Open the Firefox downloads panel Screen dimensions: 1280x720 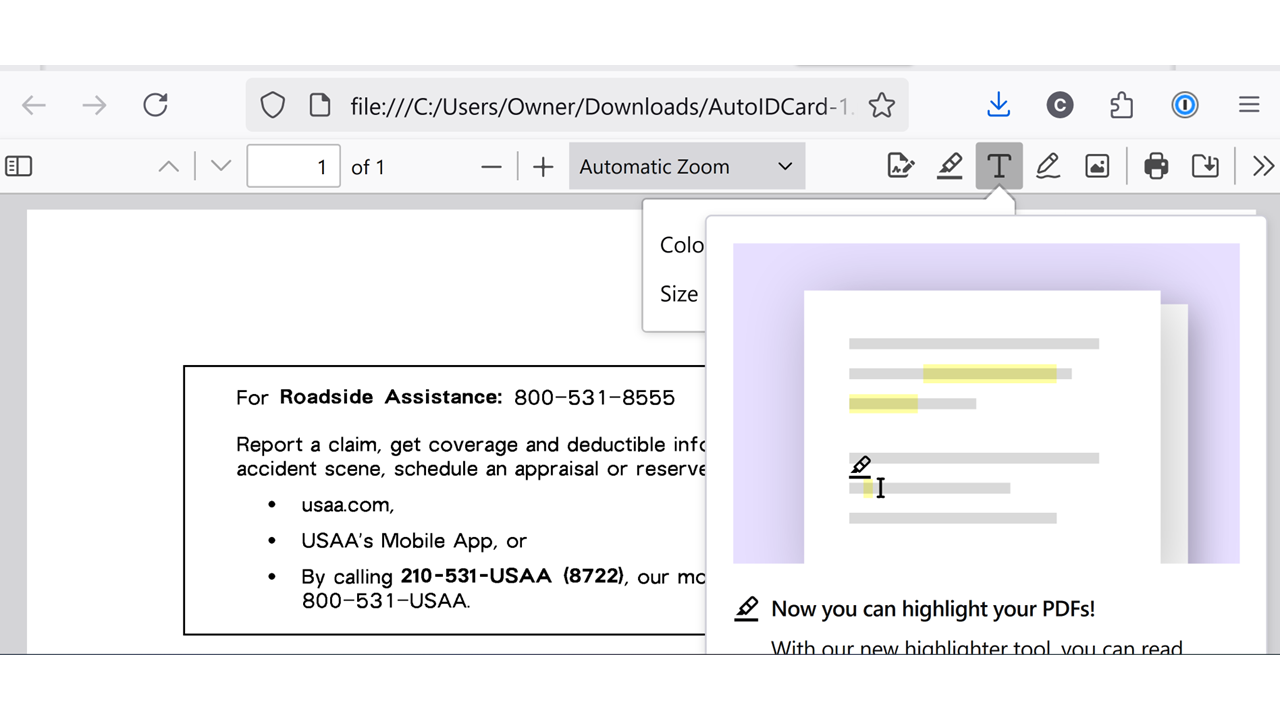pos(998,105)
